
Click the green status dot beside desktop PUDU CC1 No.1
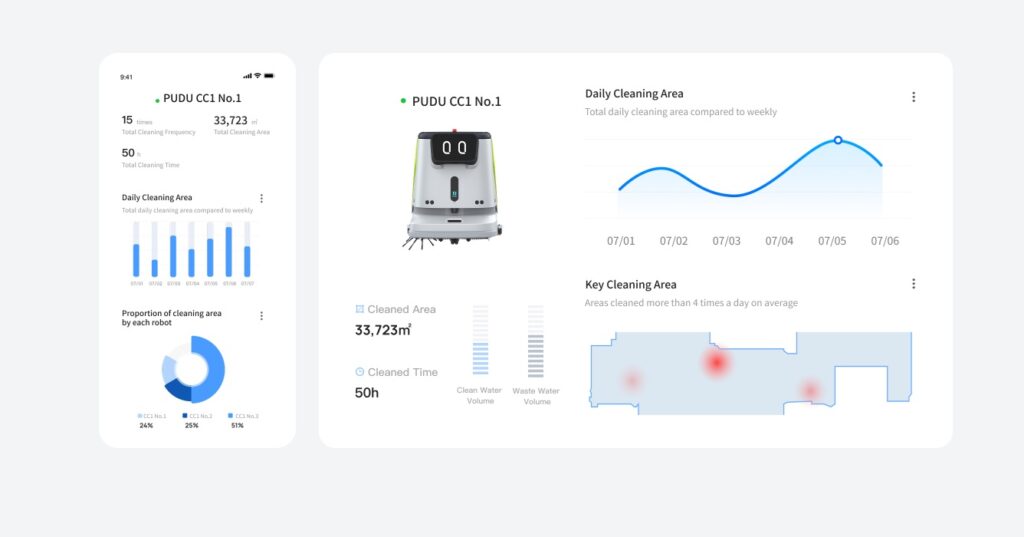(403, 101)
